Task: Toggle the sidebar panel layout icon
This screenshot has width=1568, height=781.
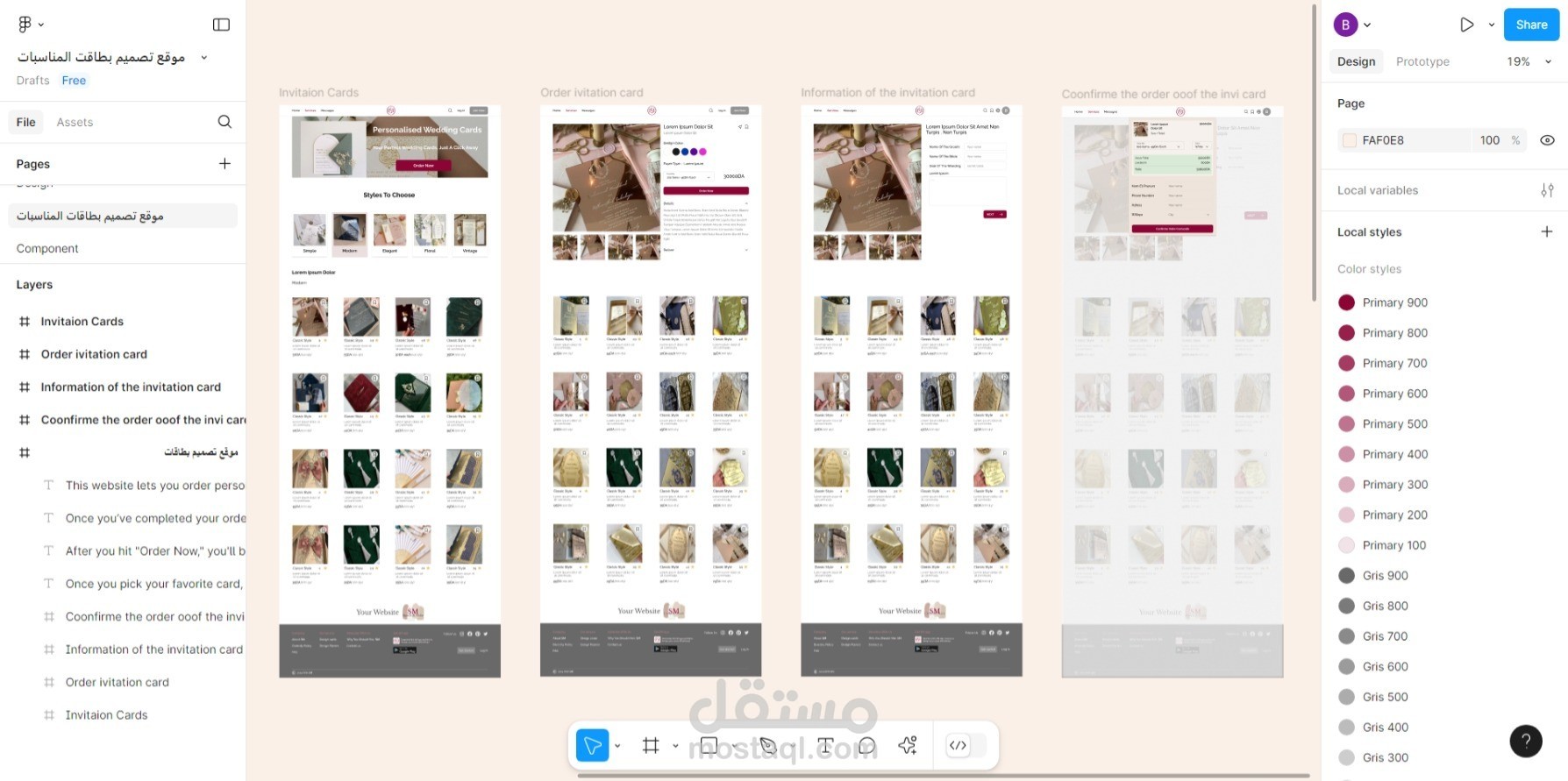Action: point(221,25)
